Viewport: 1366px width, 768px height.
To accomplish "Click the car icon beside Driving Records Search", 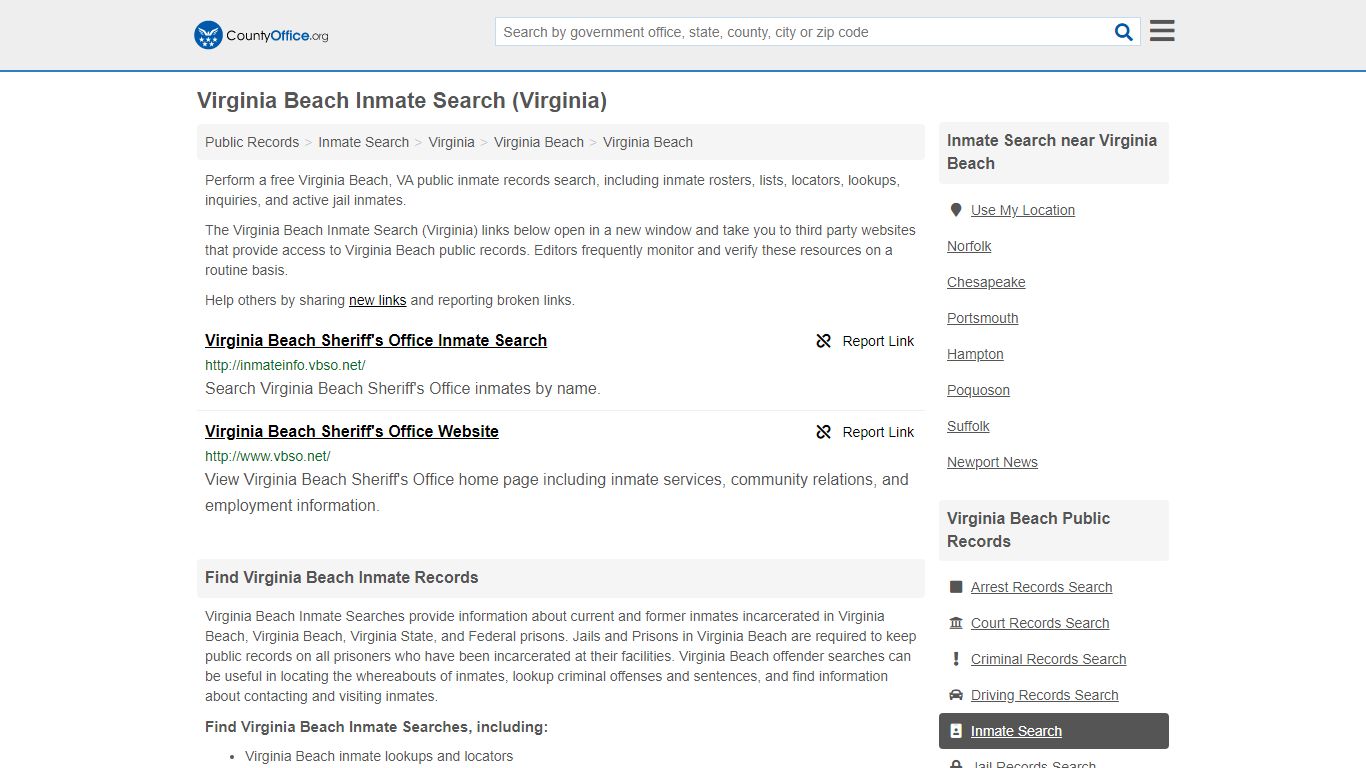I will [956, 694].
